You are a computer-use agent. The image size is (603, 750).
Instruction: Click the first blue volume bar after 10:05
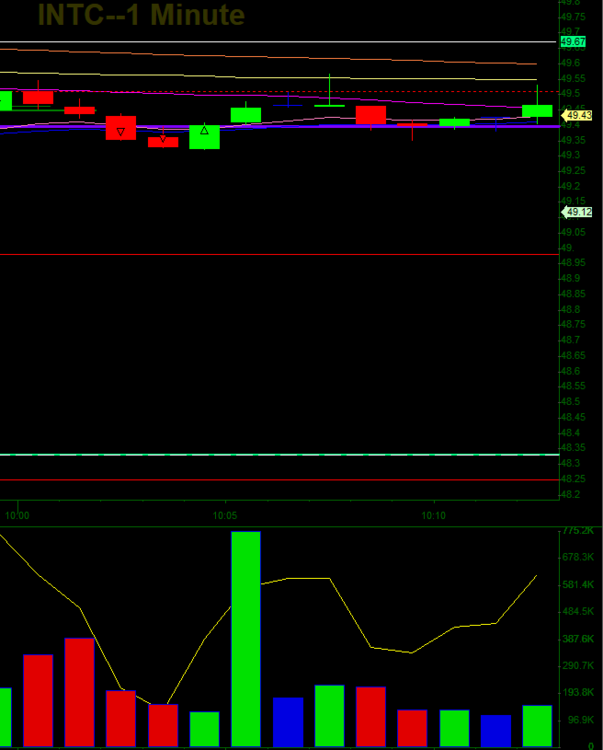pos(288,721)
